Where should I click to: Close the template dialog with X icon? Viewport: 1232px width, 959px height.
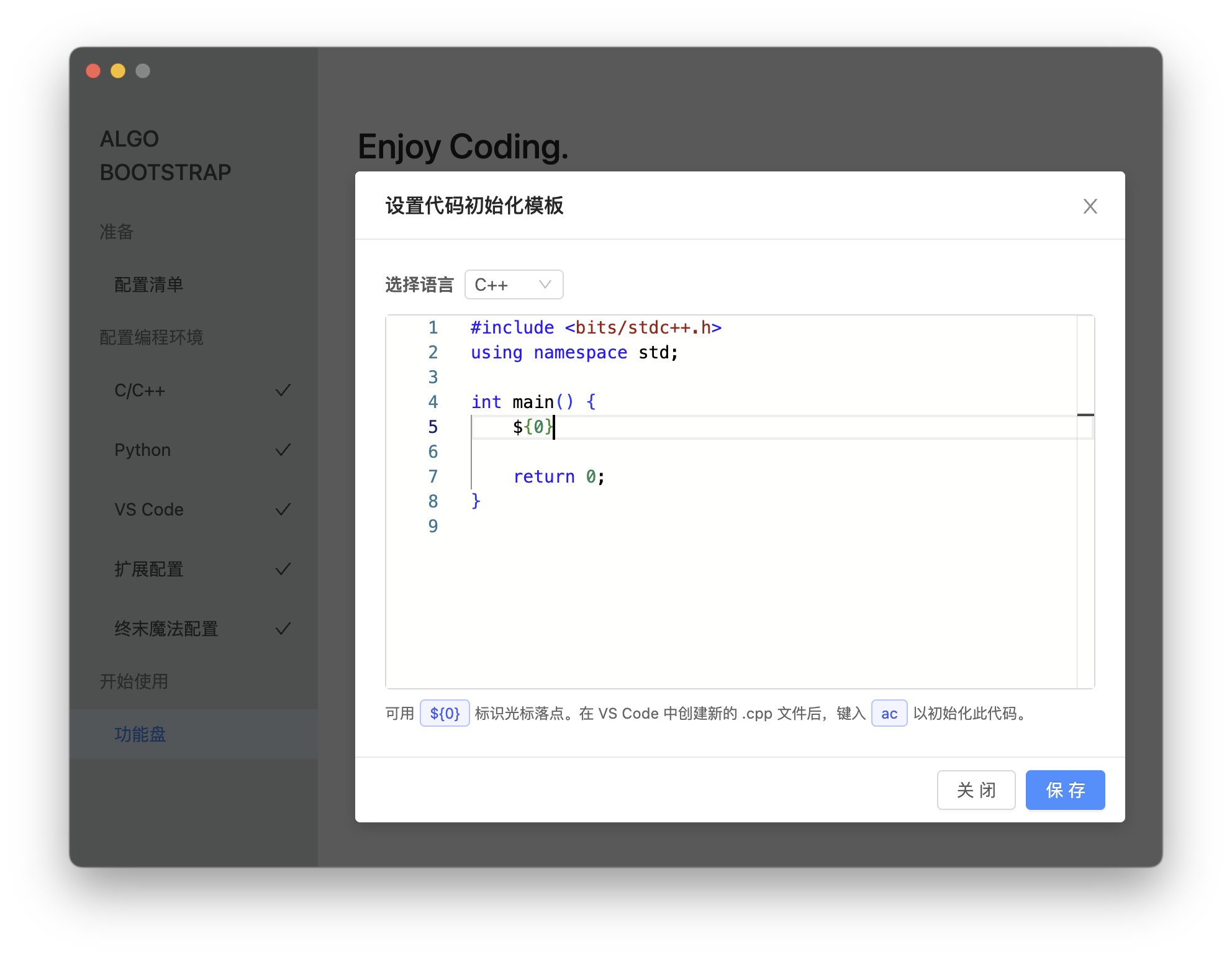(1090, 206)
